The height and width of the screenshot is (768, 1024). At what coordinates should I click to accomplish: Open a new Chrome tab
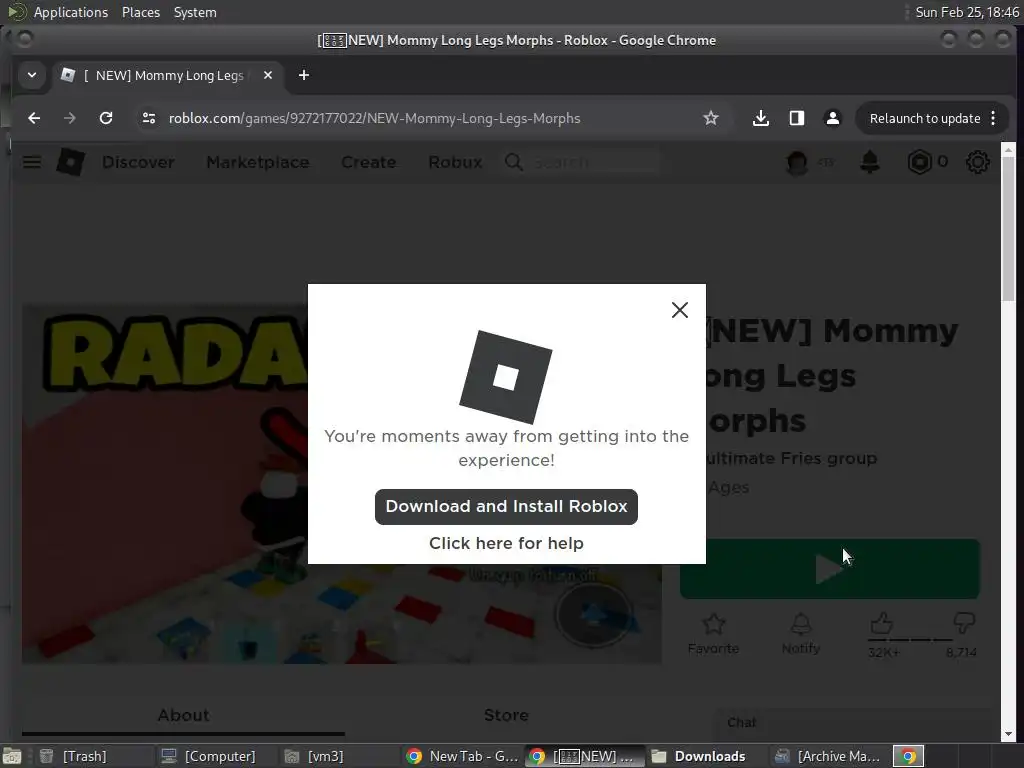point(304,75)
